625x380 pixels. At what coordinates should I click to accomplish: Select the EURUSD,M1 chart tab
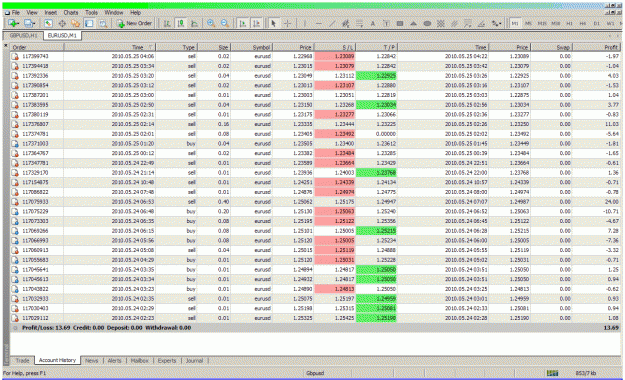click(62, 35)
